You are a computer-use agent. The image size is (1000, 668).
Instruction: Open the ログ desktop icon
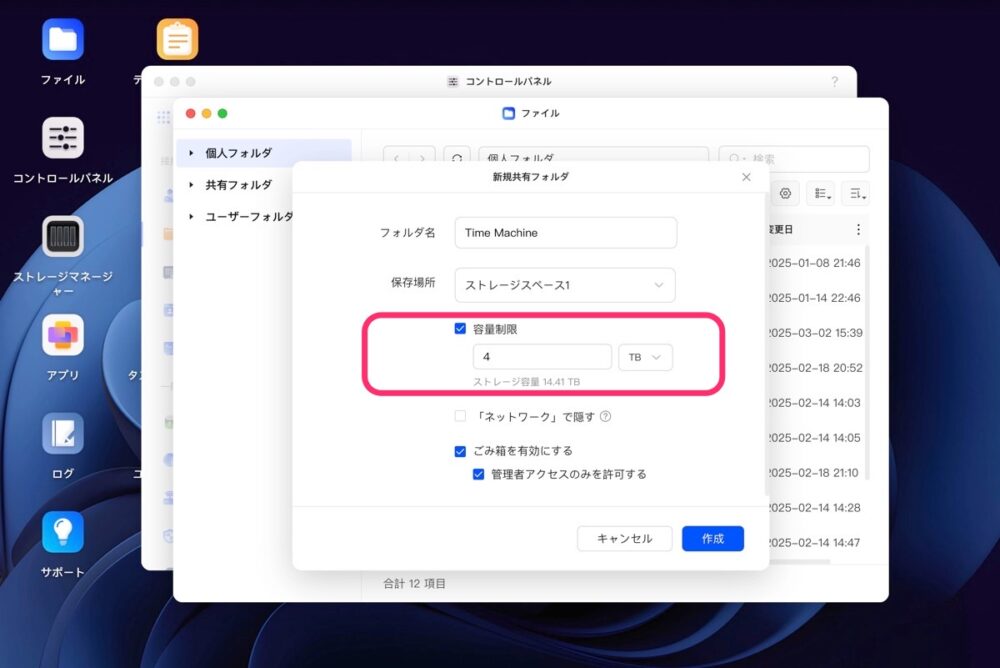62,433
